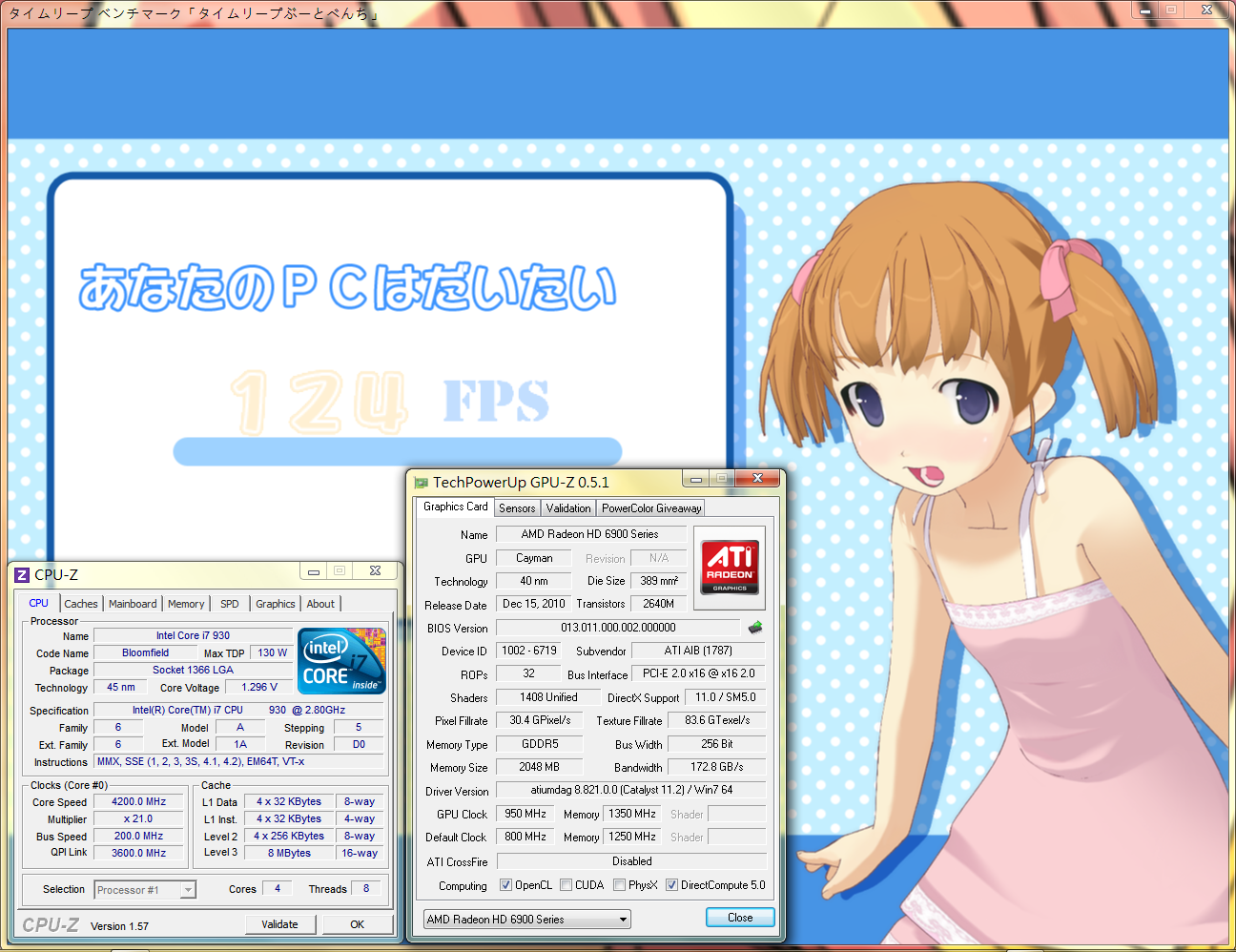Minimize the benchmark window
Screen dimensions: 1236x952
pos(1144,10)
